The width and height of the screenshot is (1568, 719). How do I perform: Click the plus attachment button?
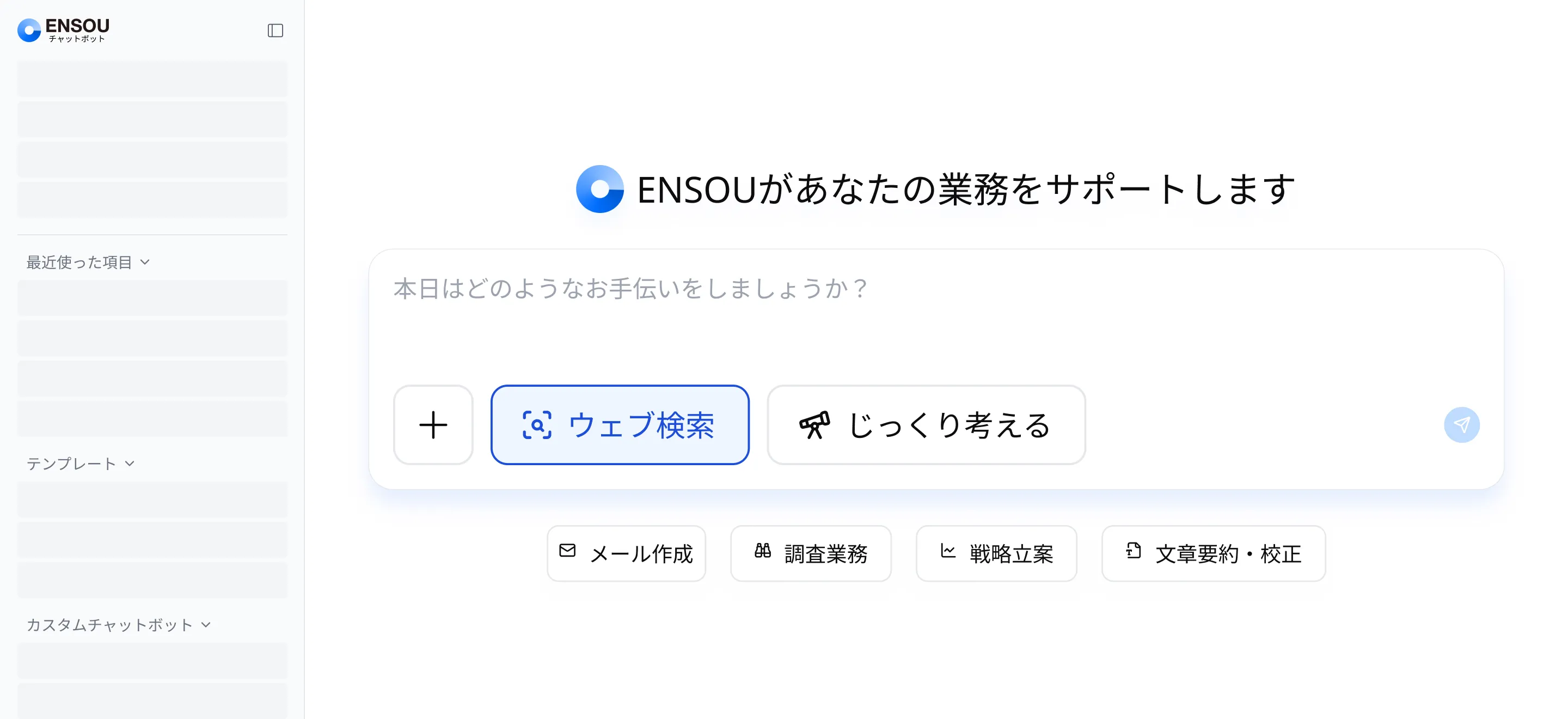point(433,425)
